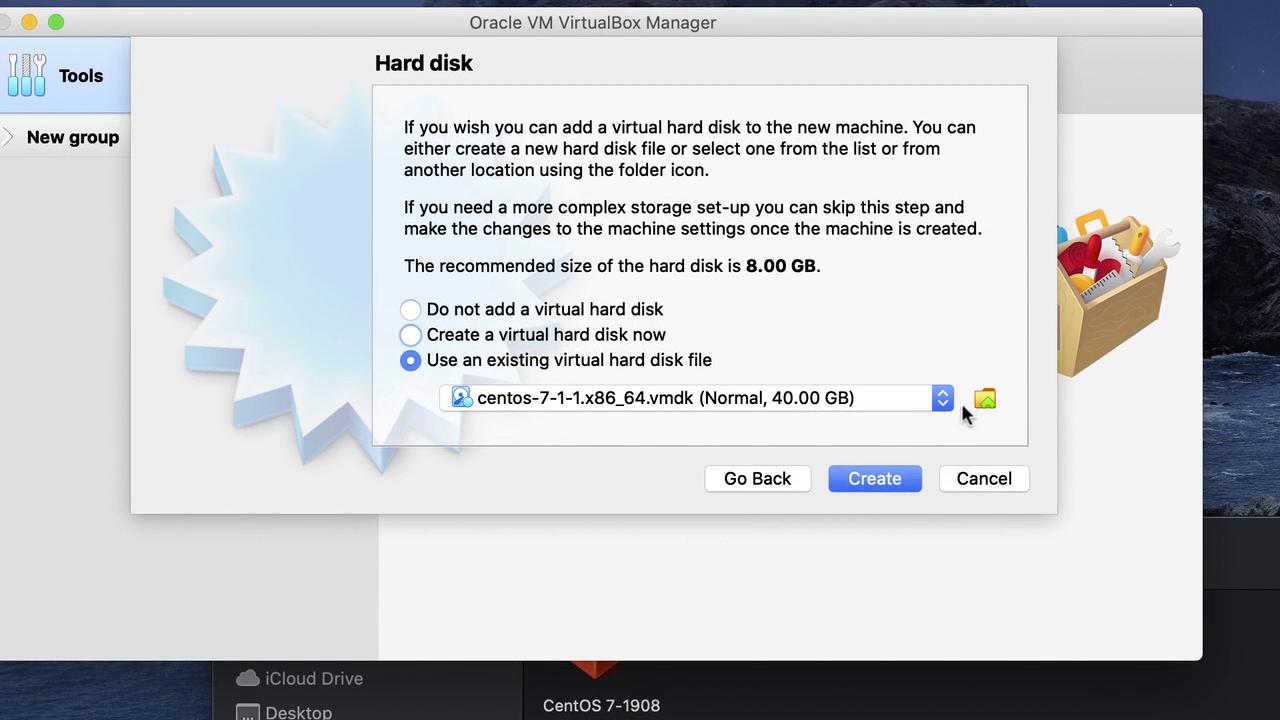This screenshot has height=720, width=1280.
Task: Expand the New group chevron
Action: pyautogui.click(x=7, y=137)
